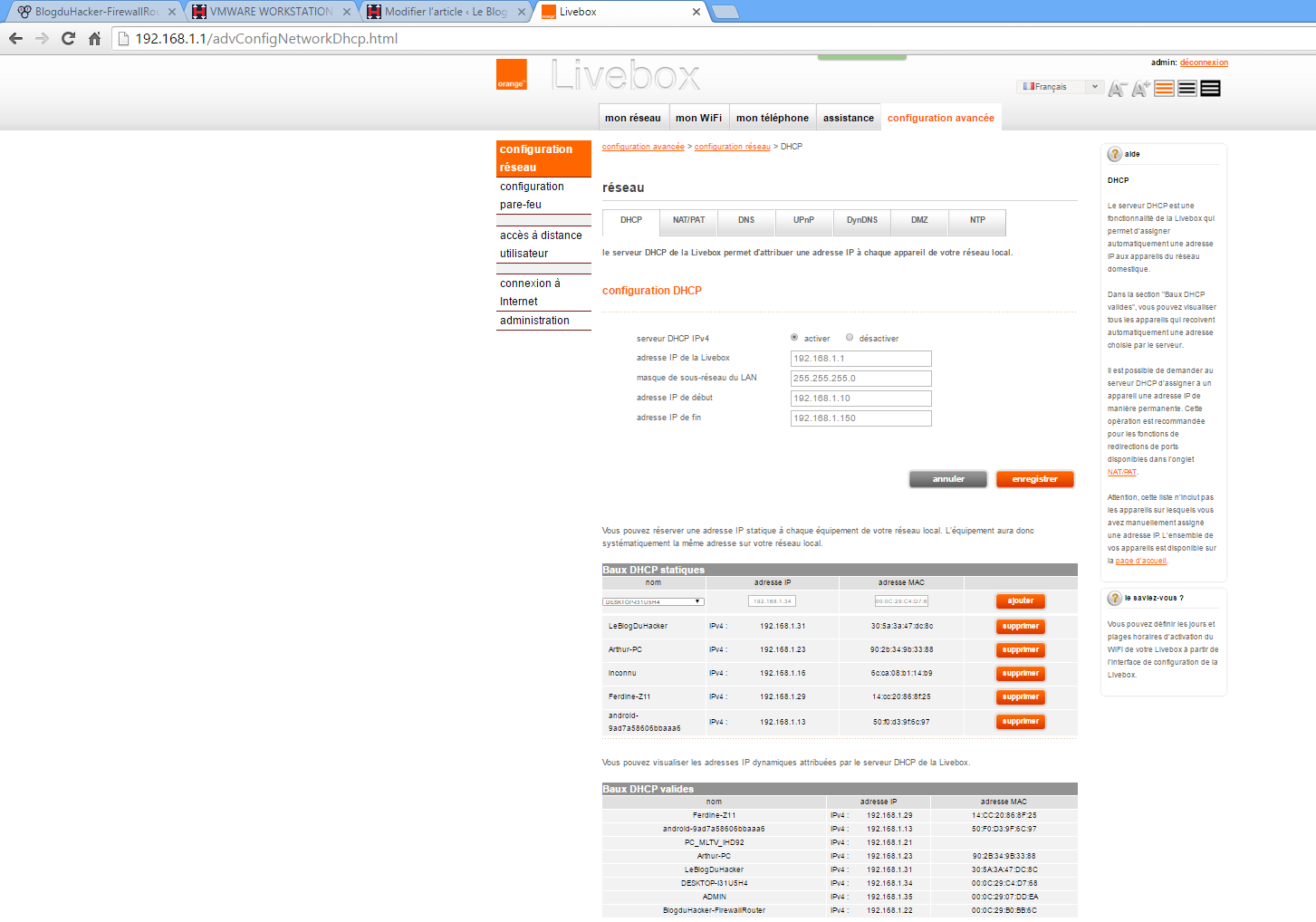1316x922 pixels.
Task: Click the enregistrer button
Action: [1035, 479]
